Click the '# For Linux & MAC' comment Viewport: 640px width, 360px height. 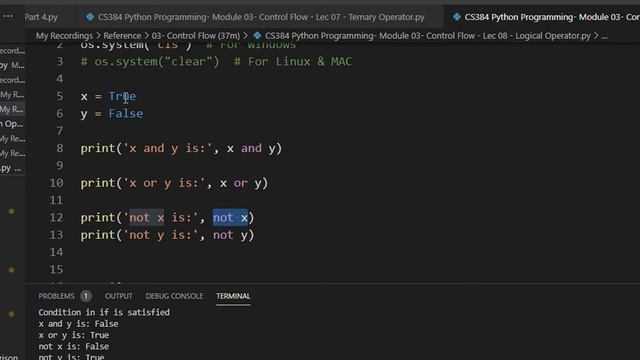293,62
